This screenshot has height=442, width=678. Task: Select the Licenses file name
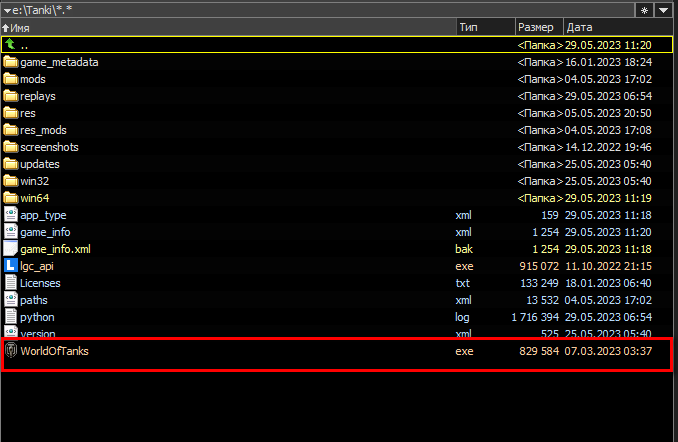coord(40,283)
